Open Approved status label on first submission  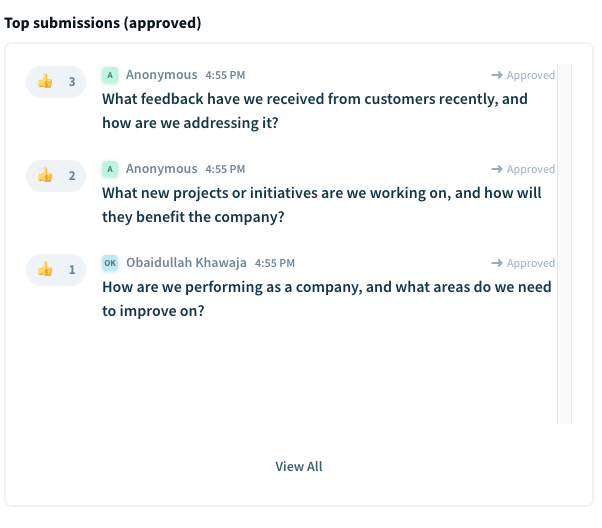click(x=531, y=75)
